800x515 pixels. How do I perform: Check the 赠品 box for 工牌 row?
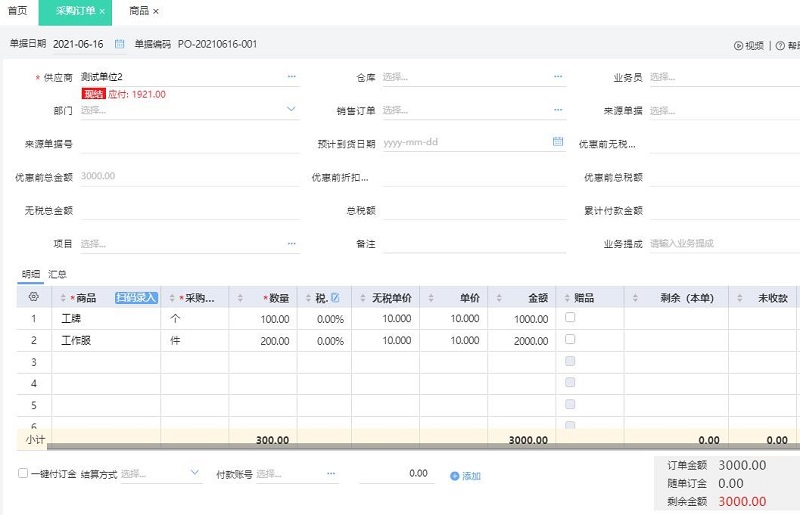[570, 318]
